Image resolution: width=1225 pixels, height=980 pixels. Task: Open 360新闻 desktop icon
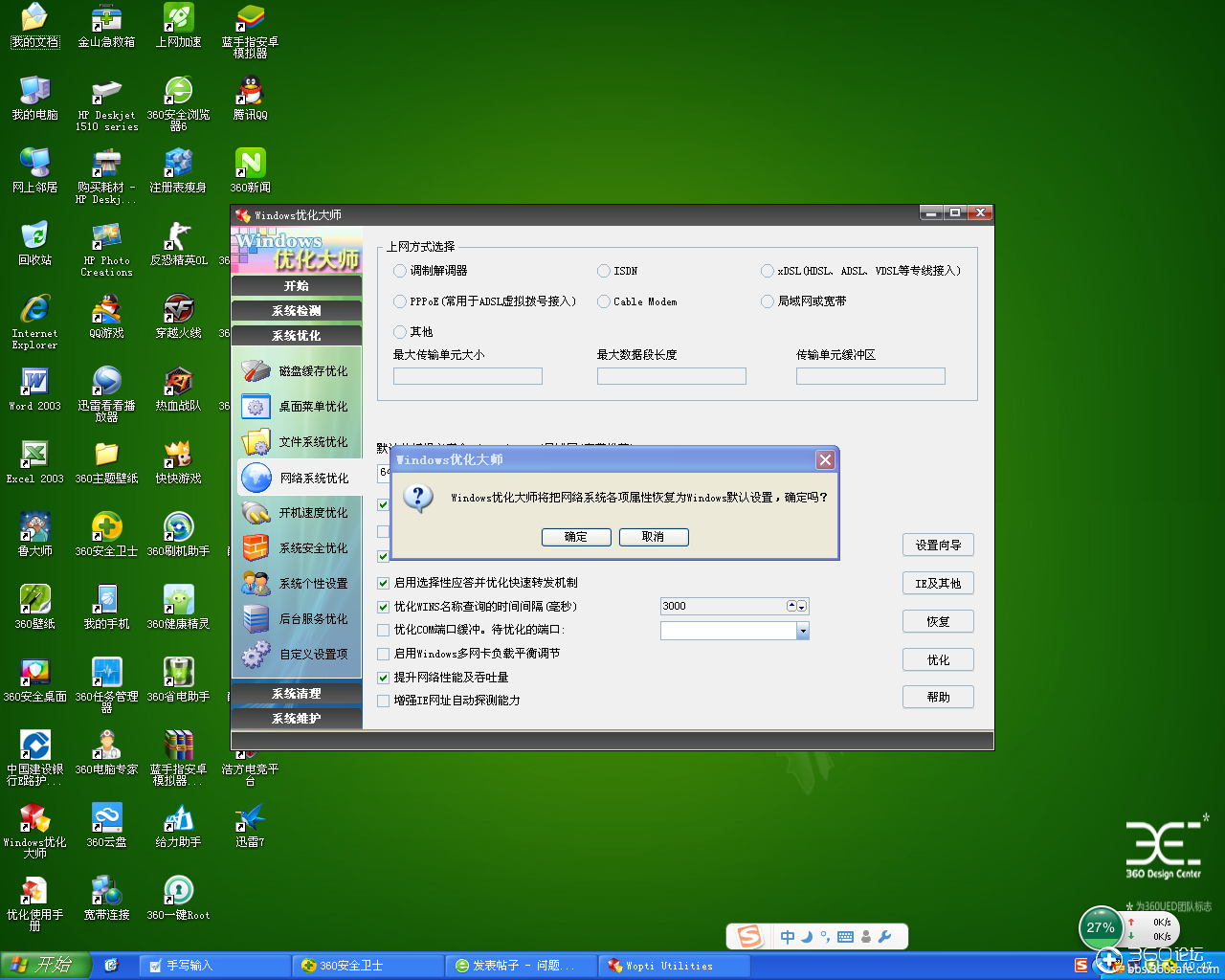[x=250, y=171]
